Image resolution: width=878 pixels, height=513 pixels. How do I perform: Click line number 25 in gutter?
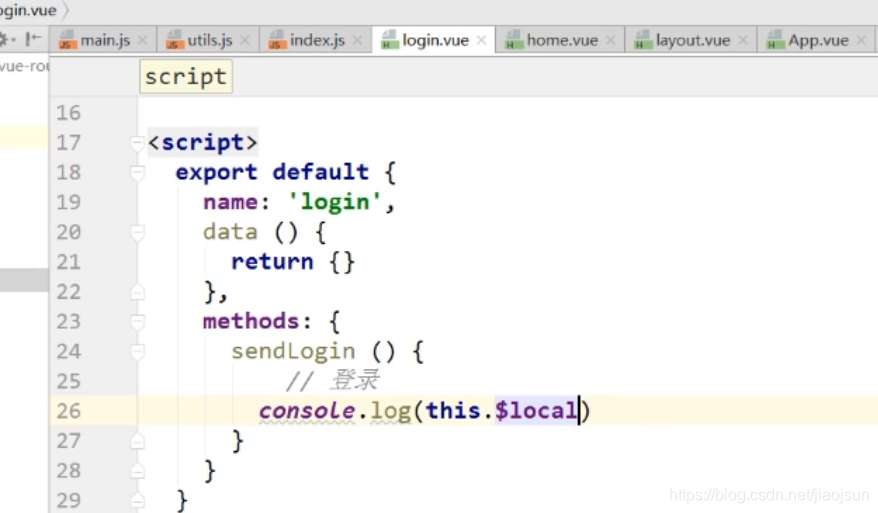pyautogui.click(x=68, y=381)
